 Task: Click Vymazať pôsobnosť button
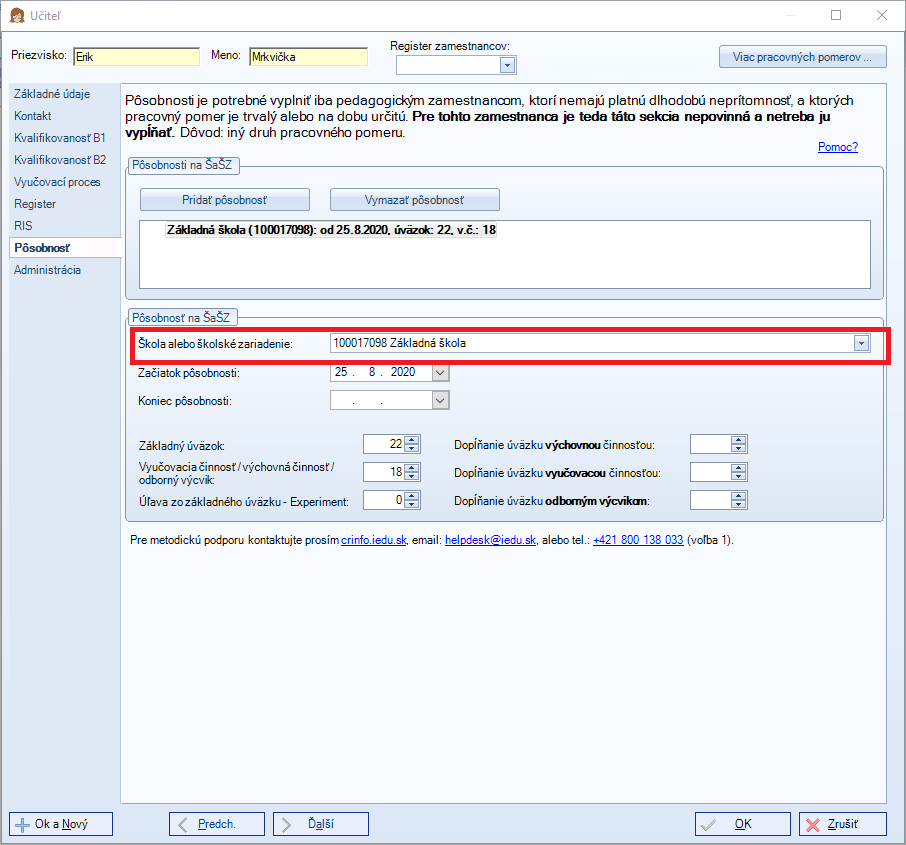coord(414,200)
